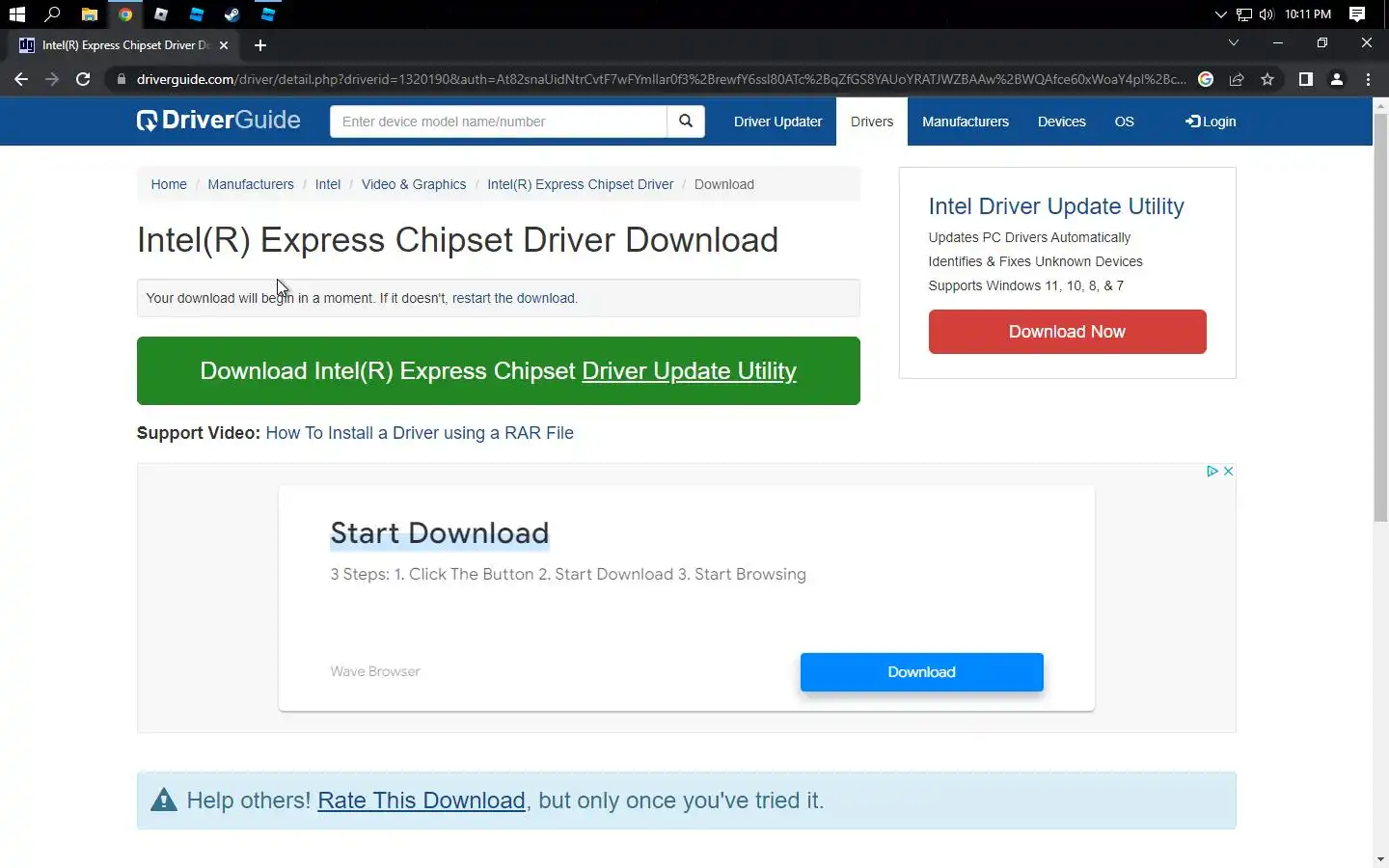Click the network icon in system tray

[x=1244, y=14]
